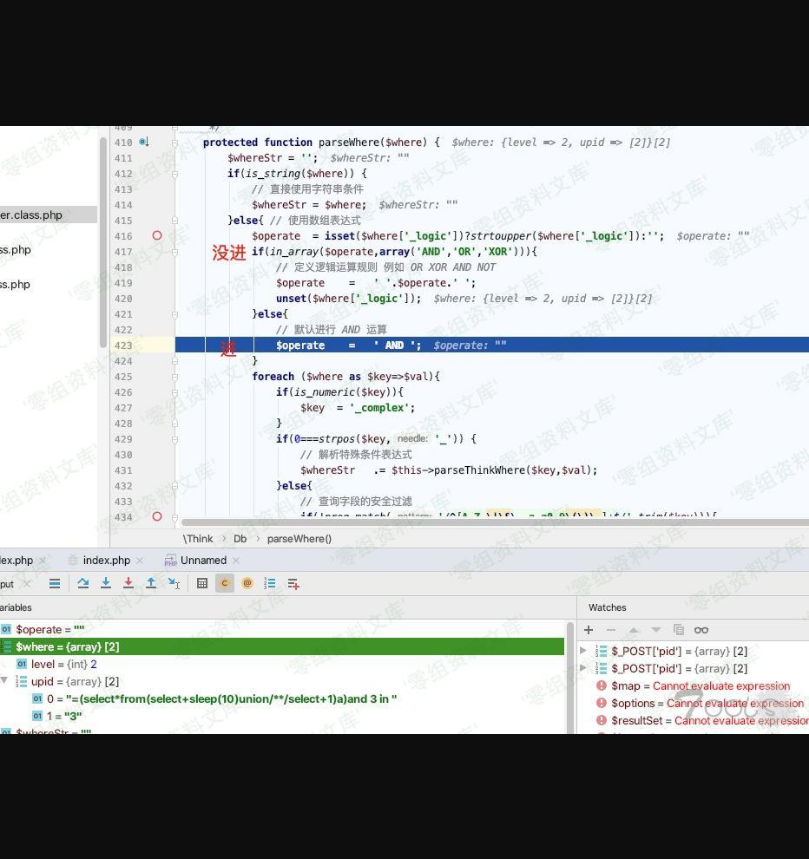Click the Step Into debug icon
This screenshot has width=809, height=859.
[x=105, y=584]
